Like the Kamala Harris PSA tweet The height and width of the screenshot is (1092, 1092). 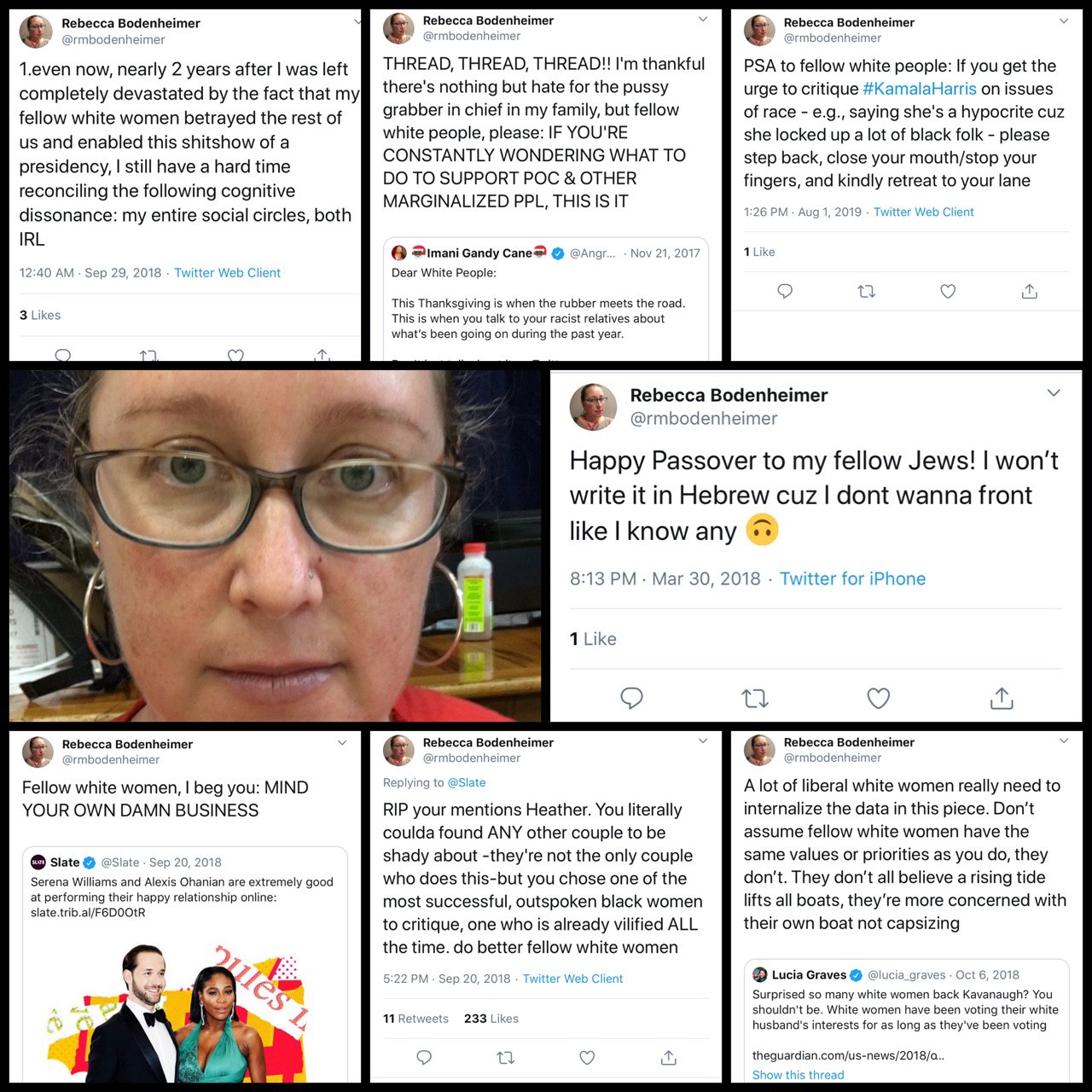[x=948, y=292]
